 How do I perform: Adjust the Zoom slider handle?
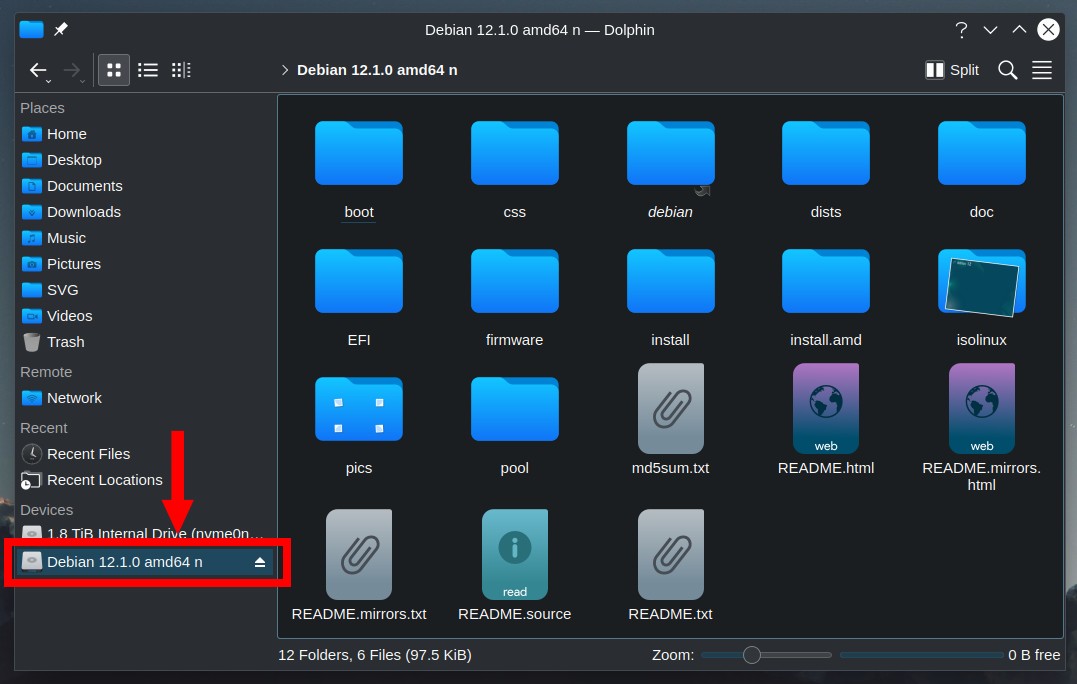(x=751, y=655)
